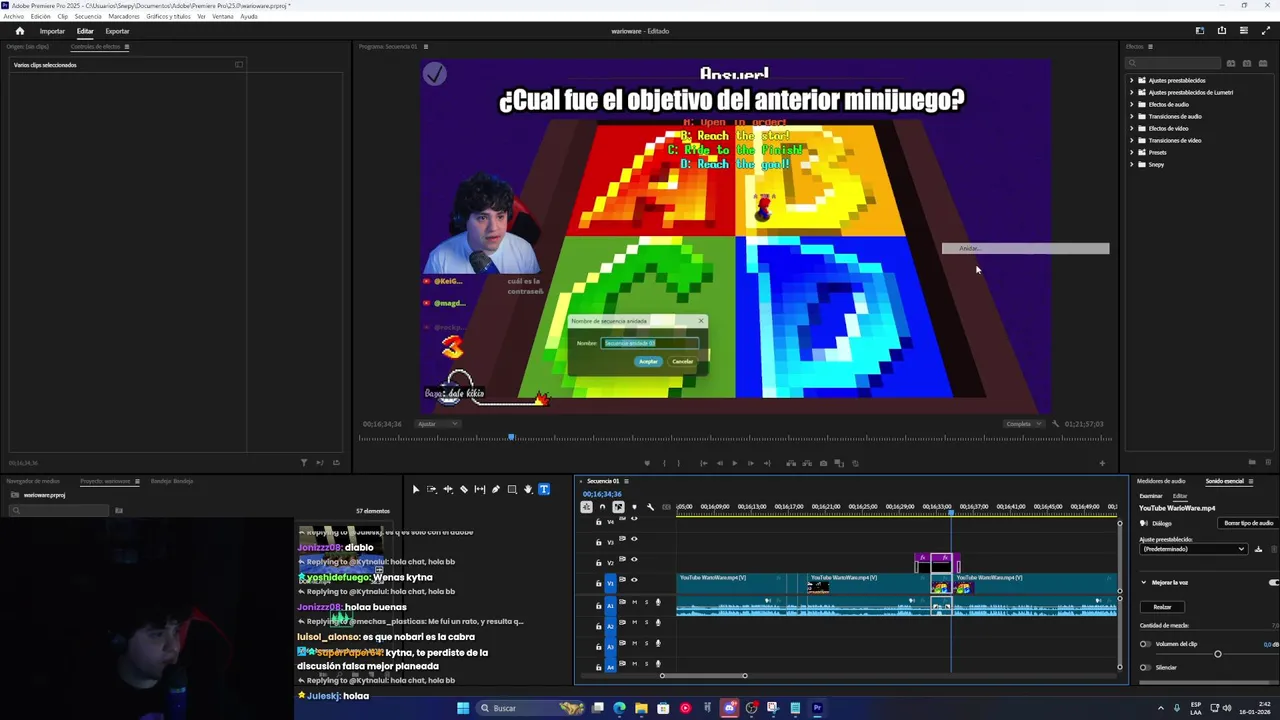This screenshot has width=1280, height=720.
Task: Expand the Snepy effects folder
Action: (1132, 164)
